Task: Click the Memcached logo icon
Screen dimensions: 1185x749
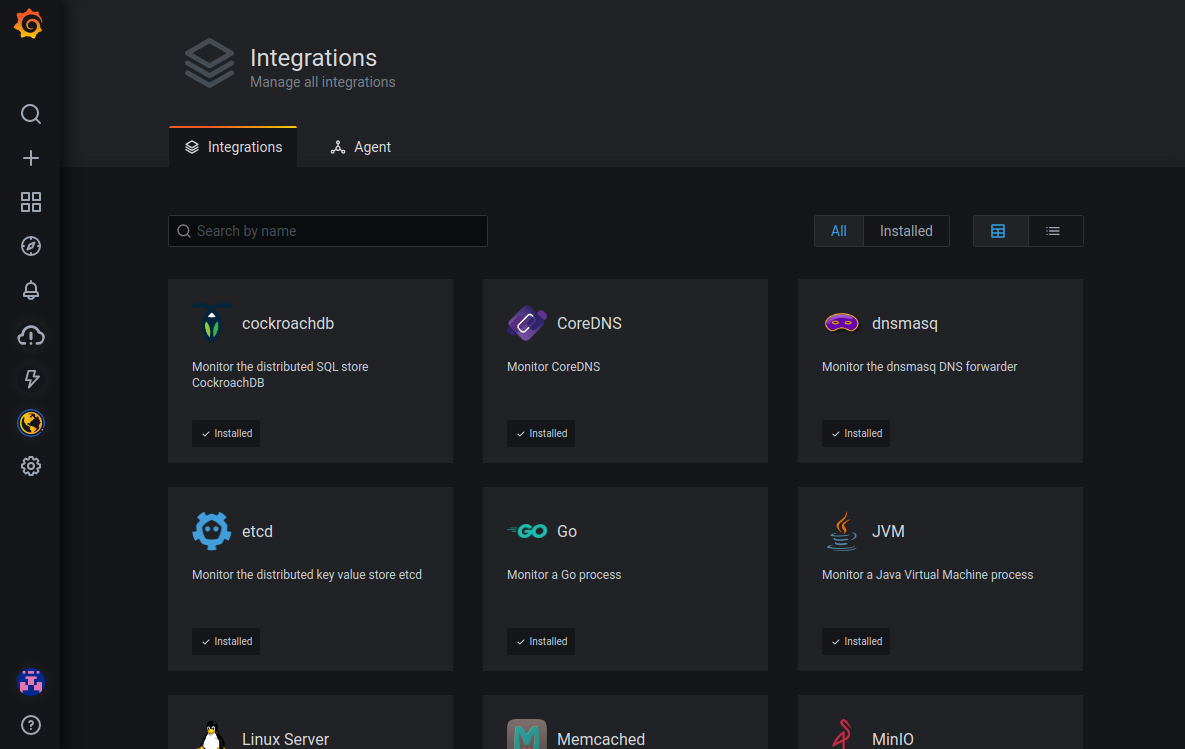Action: pos(527,735)
